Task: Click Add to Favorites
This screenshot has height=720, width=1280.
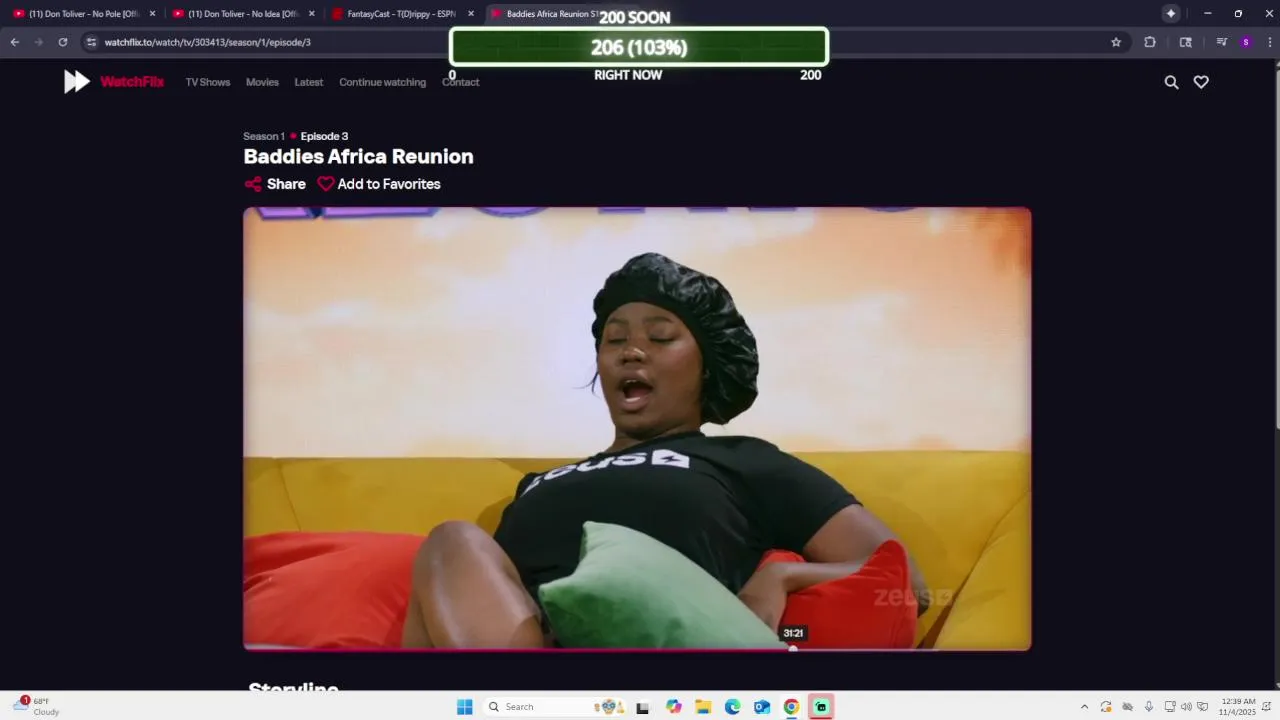Action: 379,184
